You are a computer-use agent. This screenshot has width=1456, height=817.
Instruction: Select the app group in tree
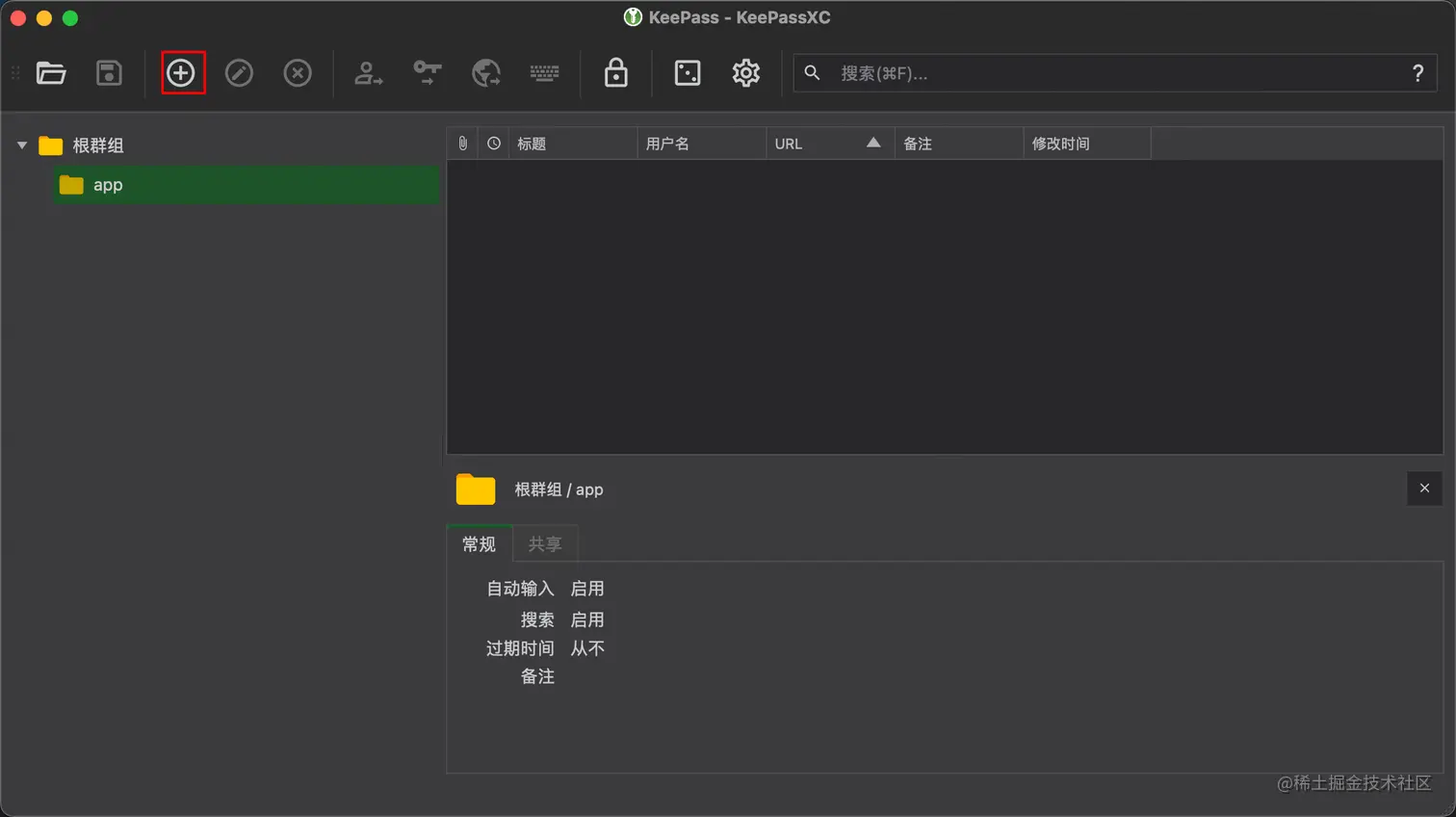247,185
